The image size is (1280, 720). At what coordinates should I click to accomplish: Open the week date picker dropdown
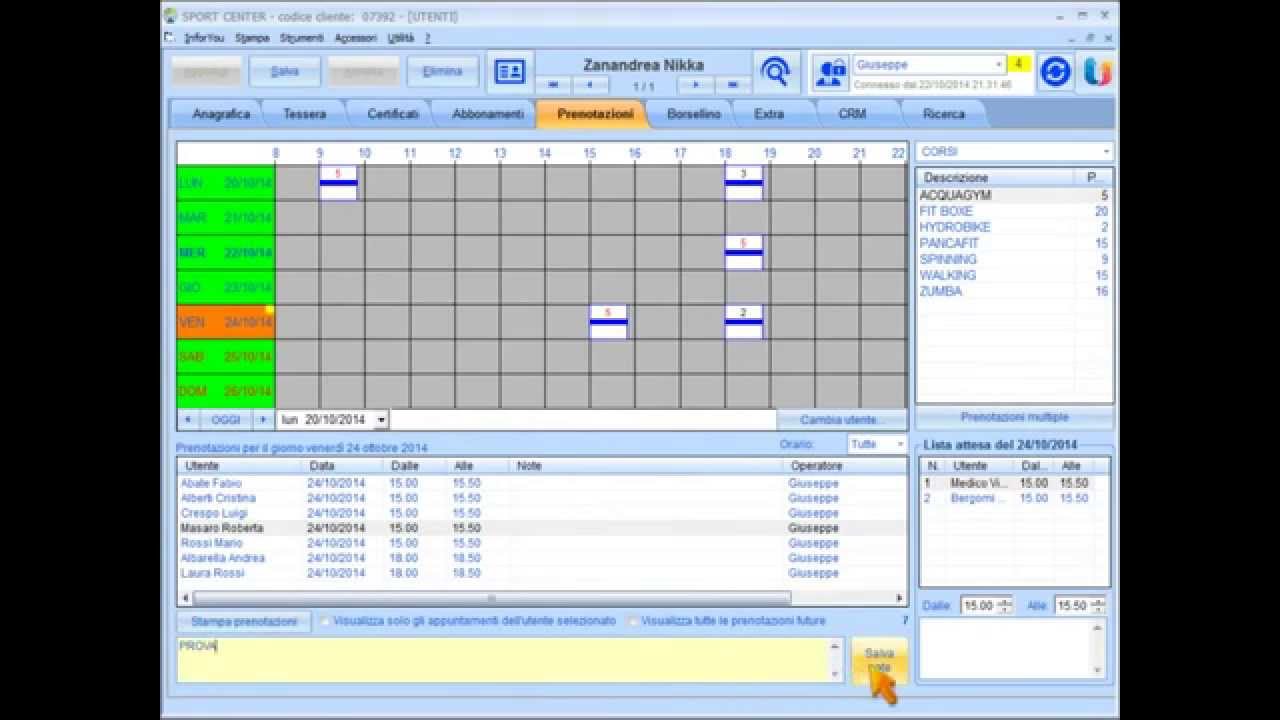point(381,420)
